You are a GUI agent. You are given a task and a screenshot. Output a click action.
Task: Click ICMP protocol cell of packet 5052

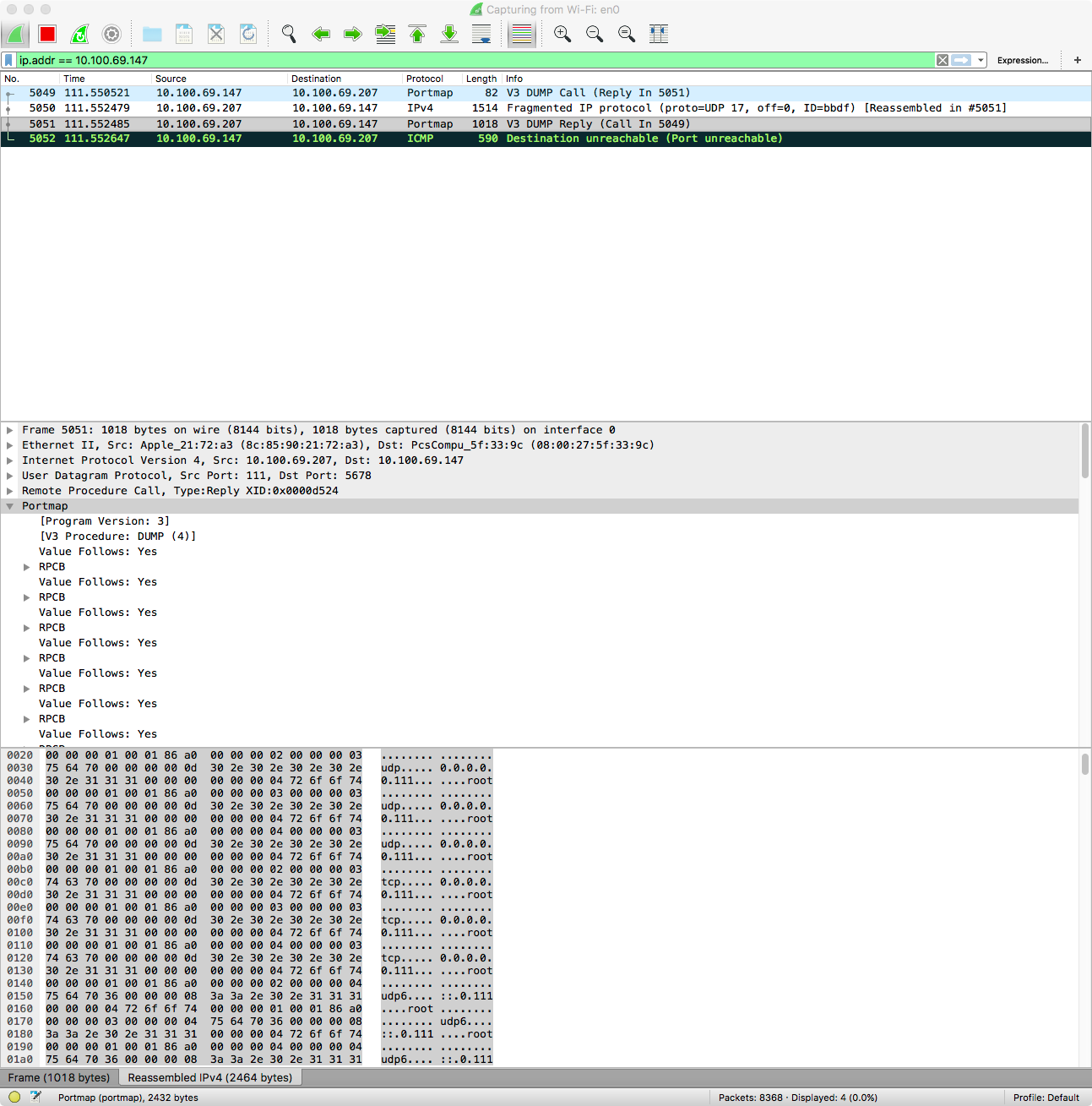click(x=421, y=139)
